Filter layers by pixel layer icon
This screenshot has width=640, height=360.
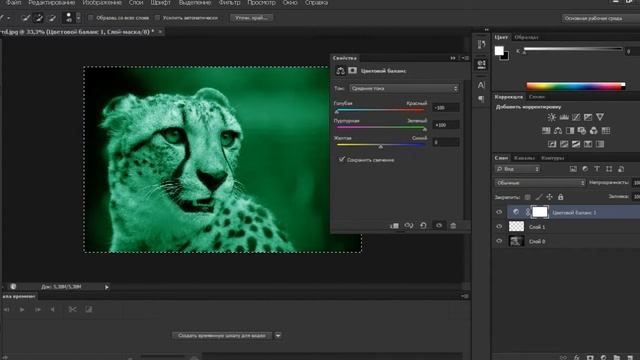(x=573, y=169)
